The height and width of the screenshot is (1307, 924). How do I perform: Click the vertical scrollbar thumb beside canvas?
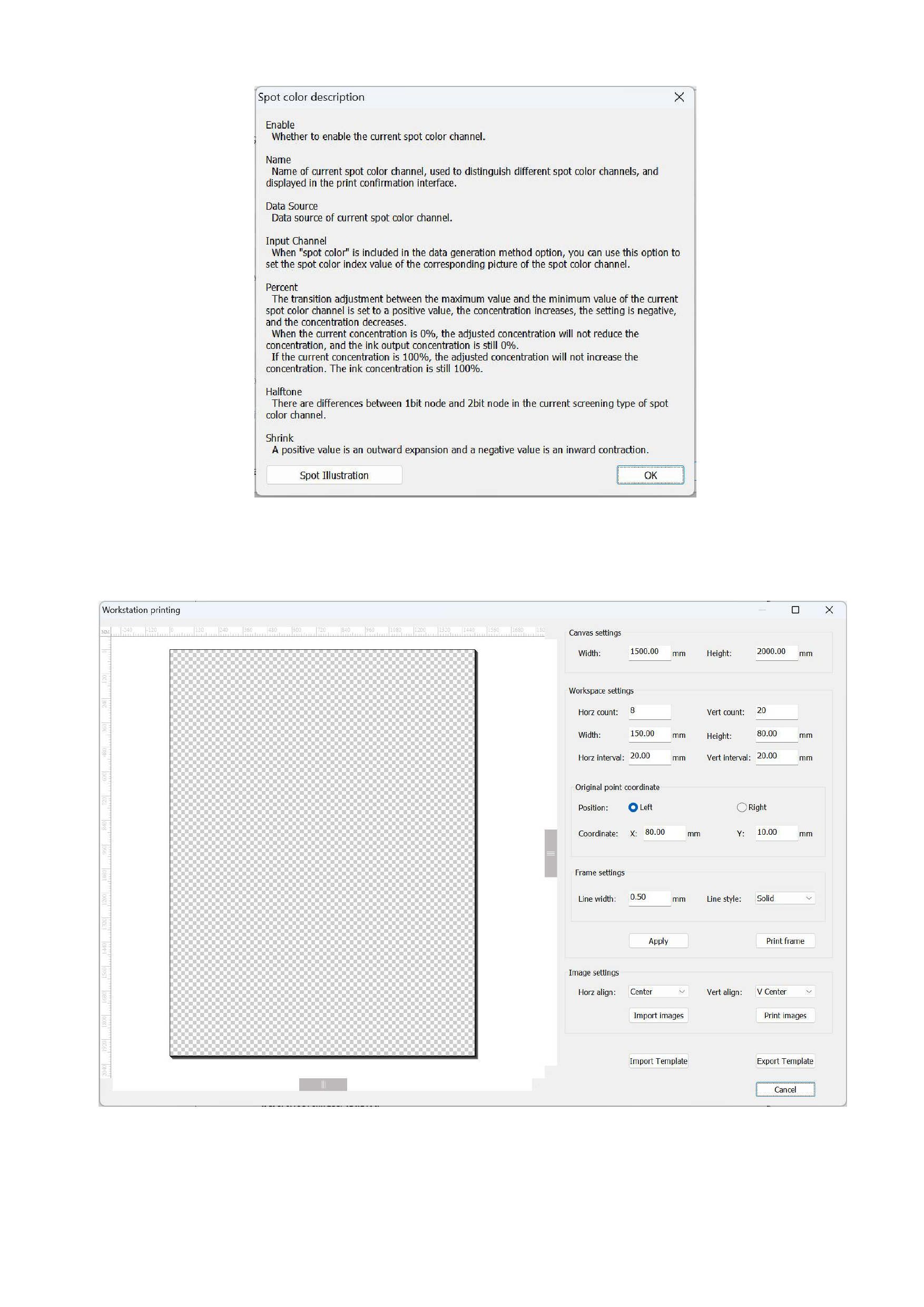550,853
